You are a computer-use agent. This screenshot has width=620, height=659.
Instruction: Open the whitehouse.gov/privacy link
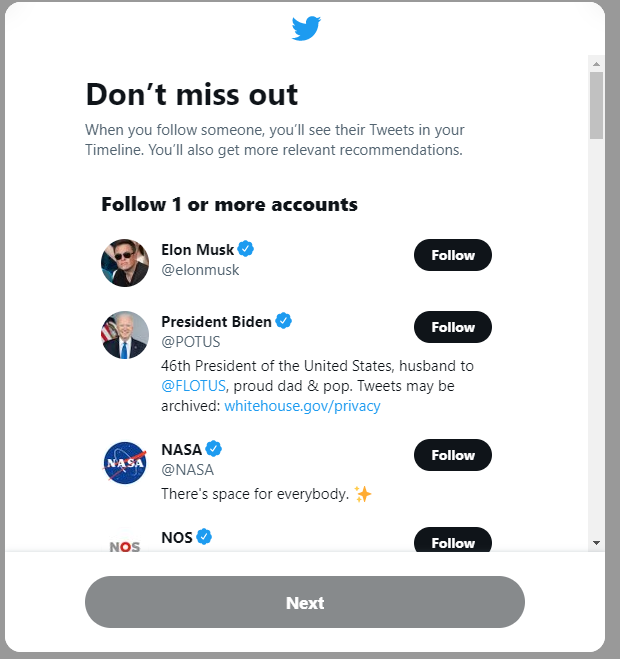pyautogui.click(x=302, y=406)
